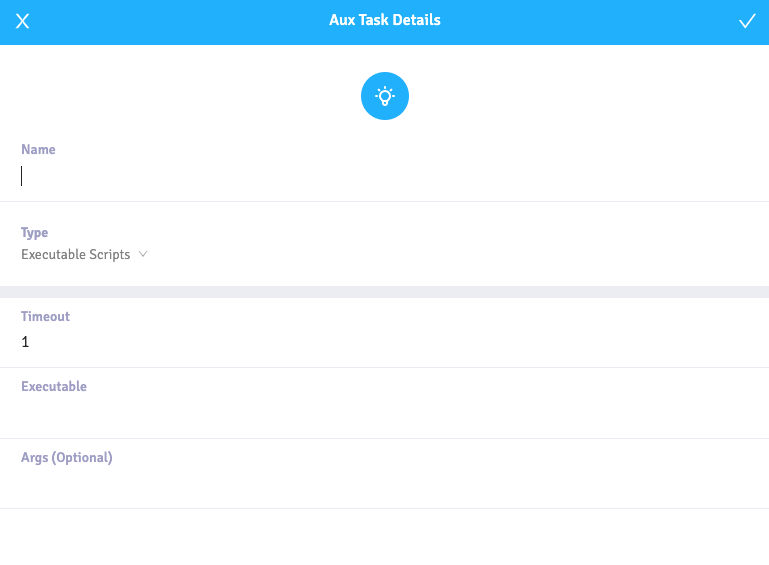Open the Executable Scripts type dropdown
769x565 pixels.
pos(84,255)
